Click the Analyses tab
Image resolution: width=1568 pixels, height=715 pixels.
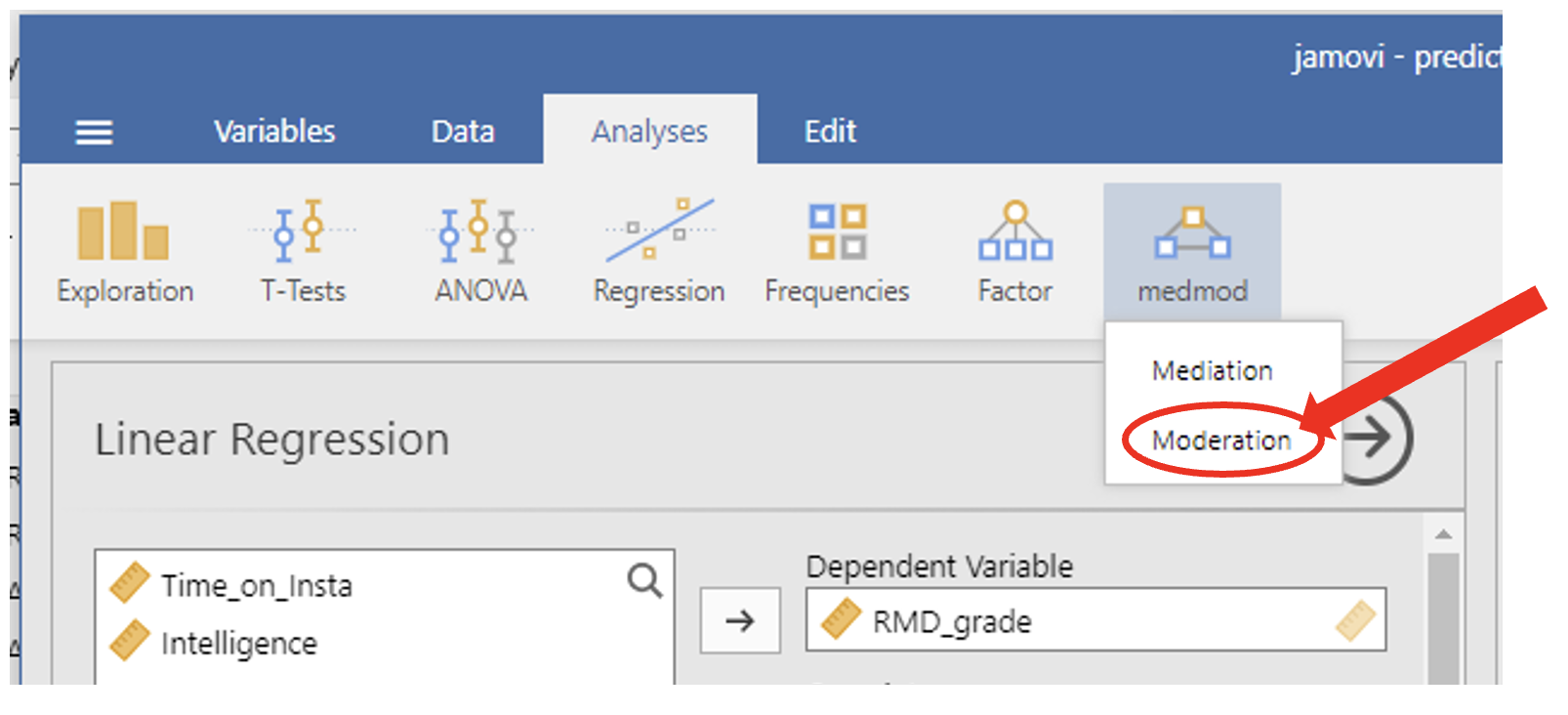[649, 132]
